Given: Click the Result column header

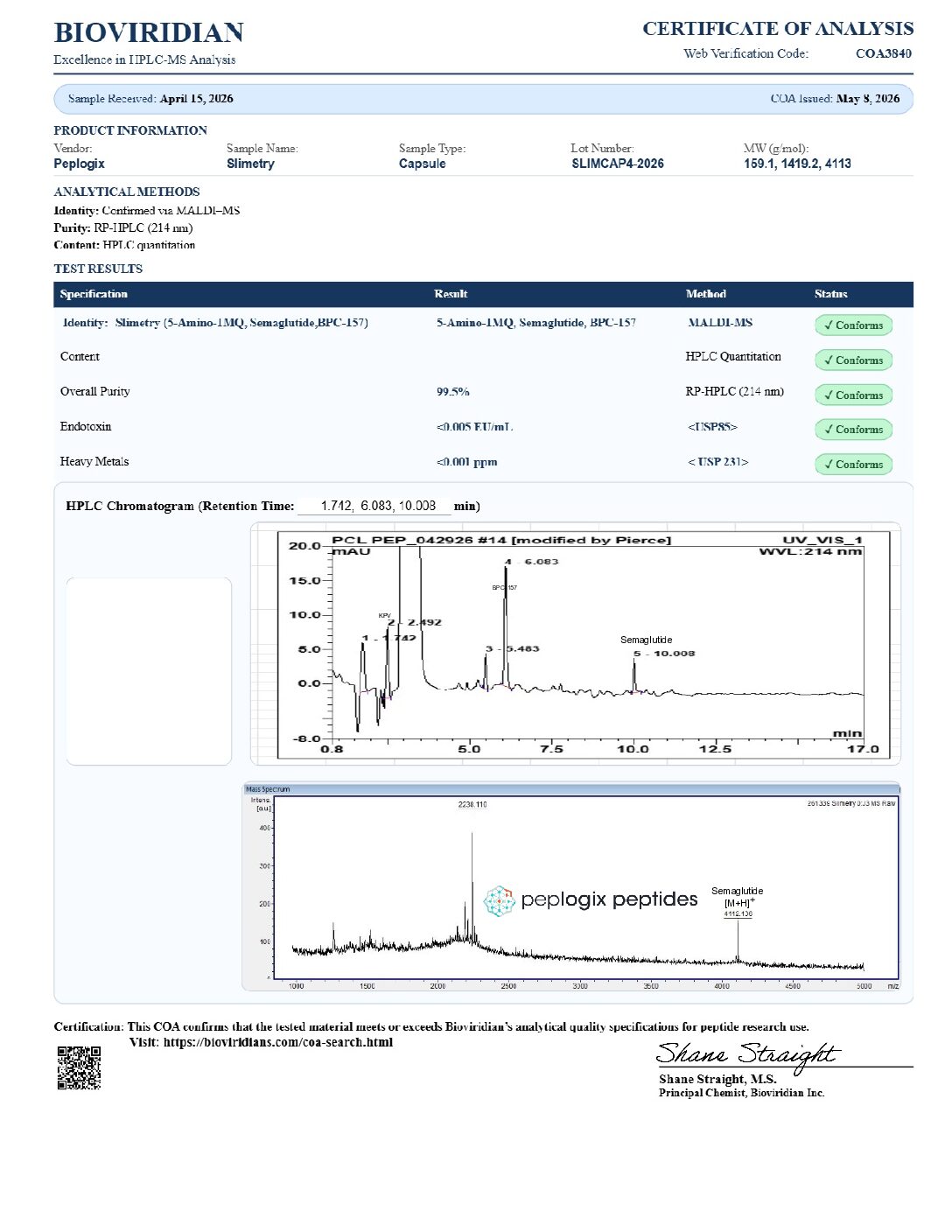Looking at the screenshot, I should pyautogui.click(x=451, y=294).
